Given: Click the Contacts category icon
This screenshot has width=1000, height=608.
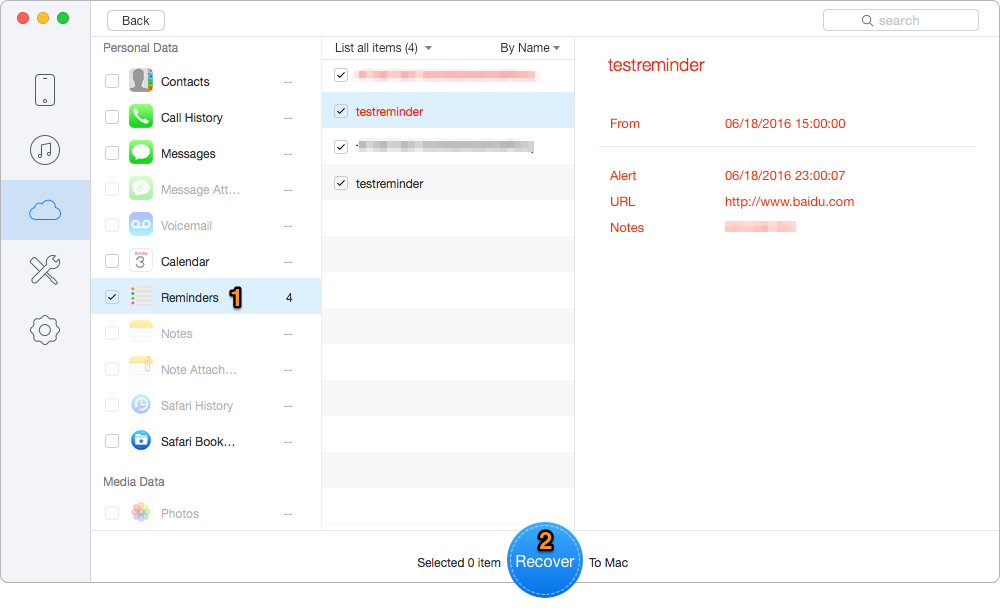Looking at the screenshot, I should coord(141,81).
